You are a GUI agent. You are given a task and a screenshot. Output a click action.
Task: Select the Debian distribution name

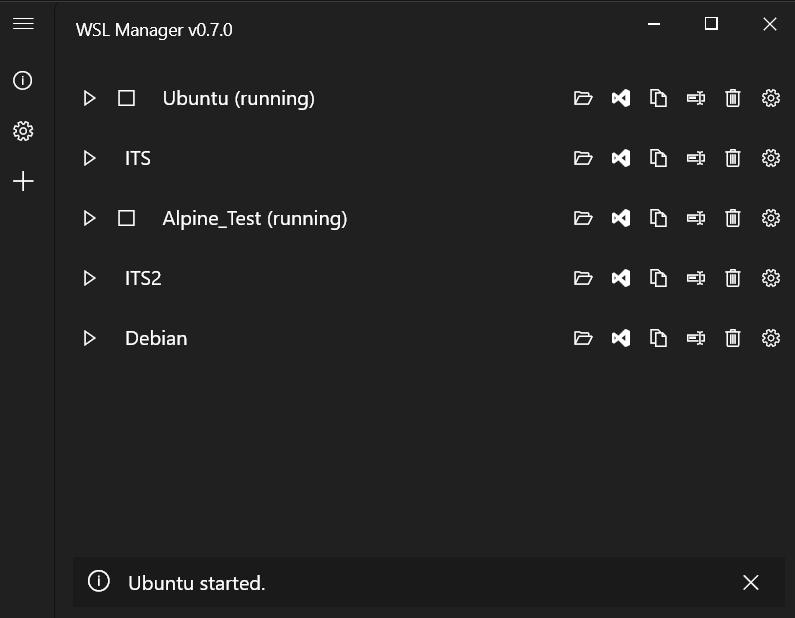pos(156,338)
